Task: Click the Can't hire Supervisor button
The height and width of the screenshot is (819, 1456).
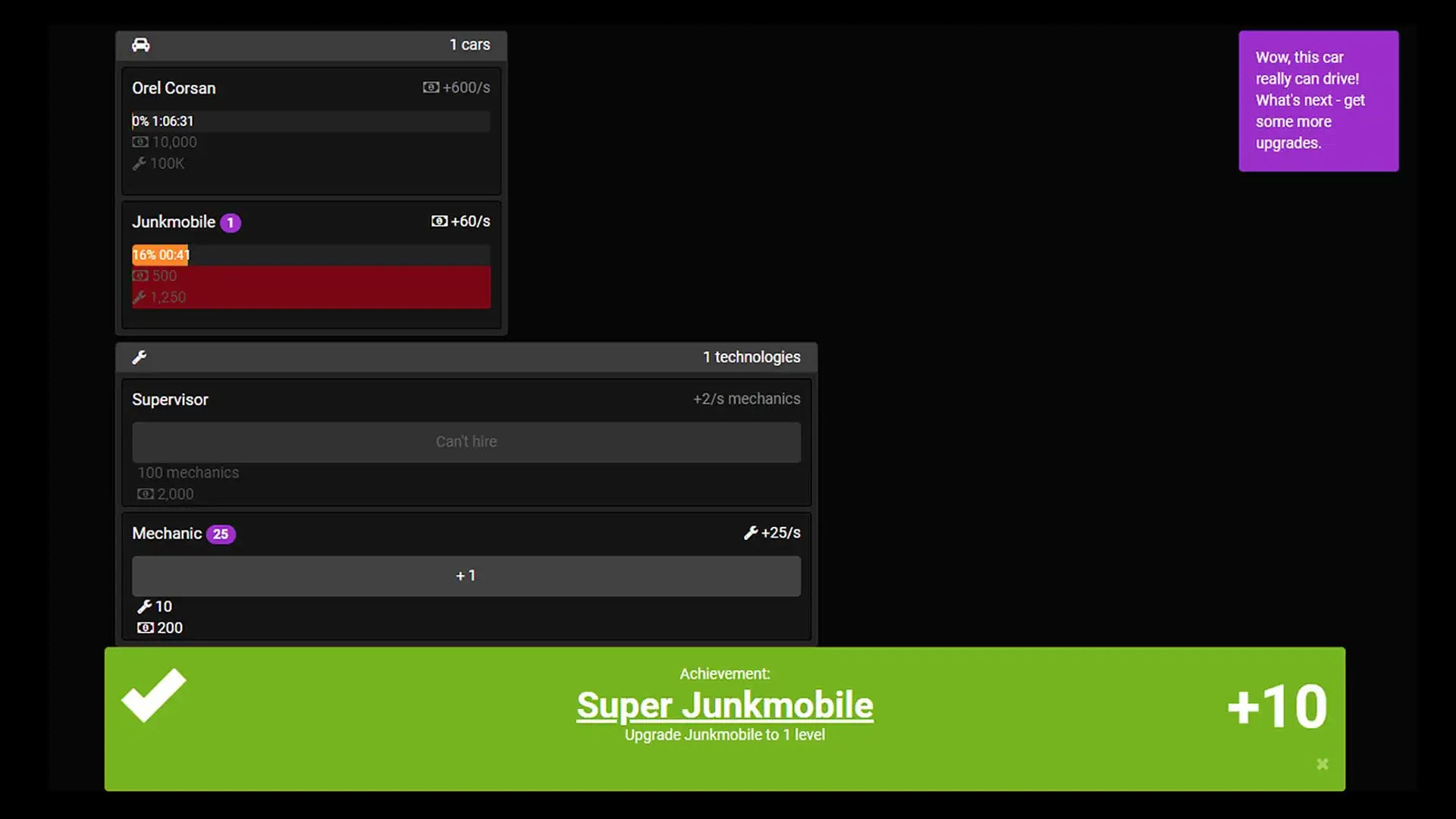Action: [466, 442]
